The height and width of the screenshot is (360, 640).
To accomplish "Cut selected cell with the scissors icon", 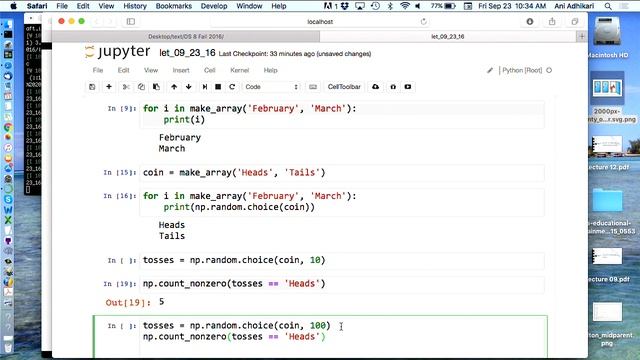I will pos(126,87).
